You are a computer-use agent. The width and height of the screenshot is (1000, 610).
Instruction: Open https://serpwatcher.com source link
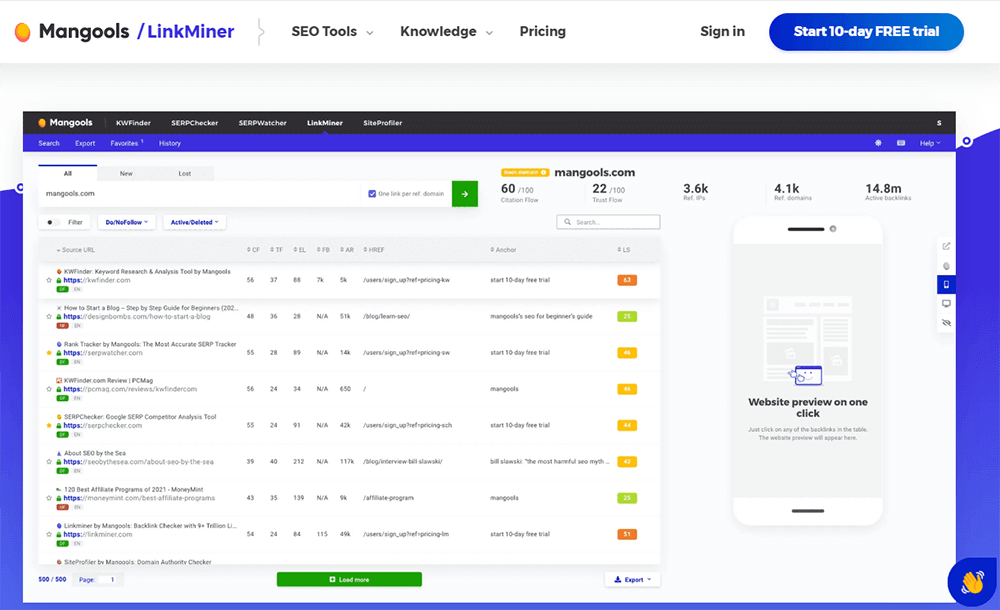coord(103,353)
